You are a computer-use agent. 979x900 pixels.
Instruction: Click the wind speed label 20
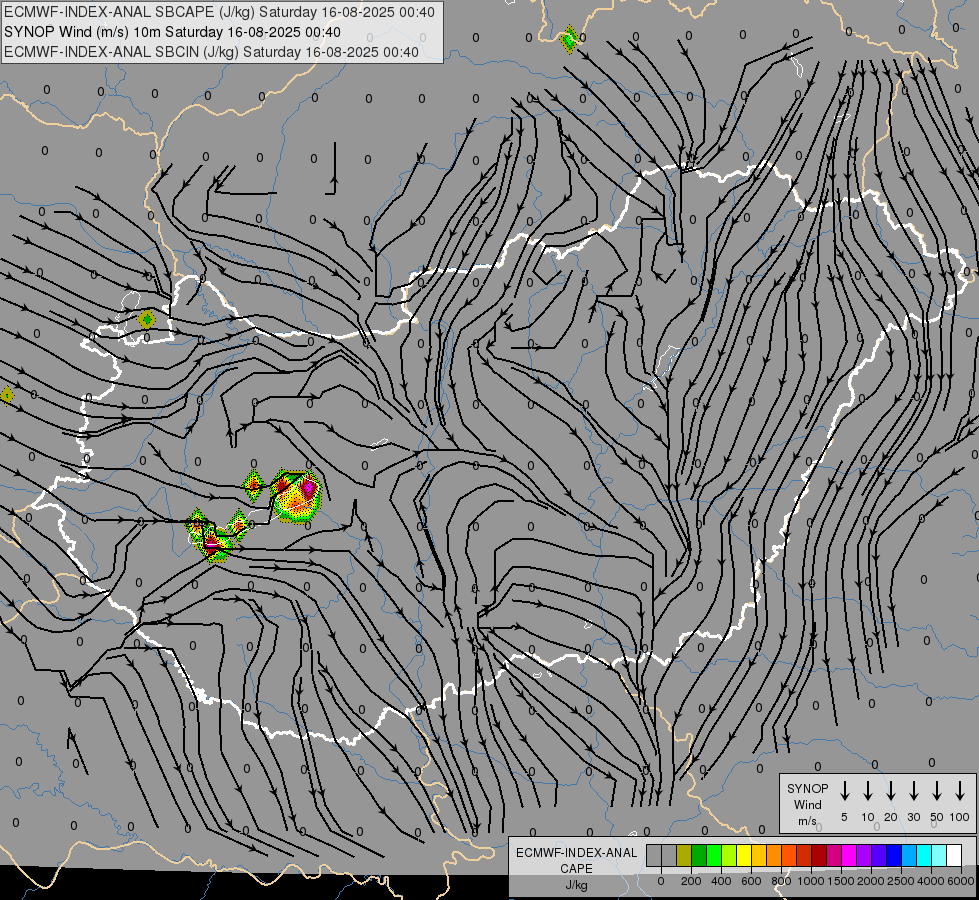point(891,817)
